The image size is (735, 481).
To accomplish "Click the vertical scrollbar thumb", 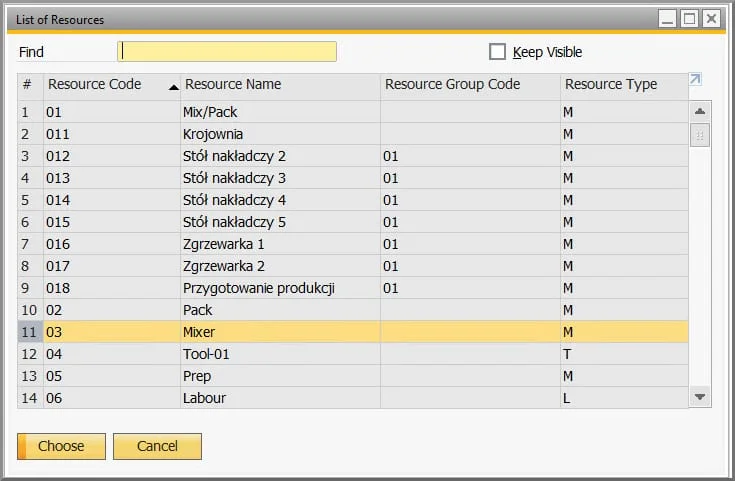I will point(700,135).
